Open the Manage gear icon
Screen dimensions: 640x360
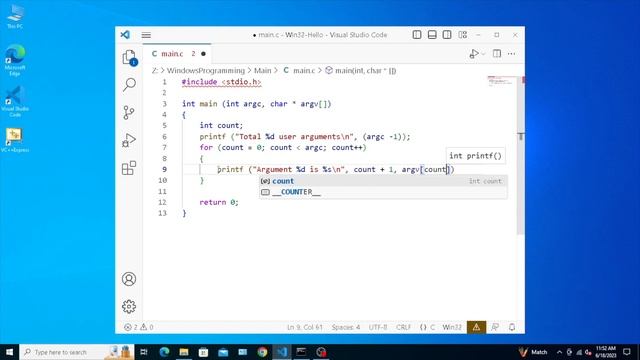tap(129, 307)
